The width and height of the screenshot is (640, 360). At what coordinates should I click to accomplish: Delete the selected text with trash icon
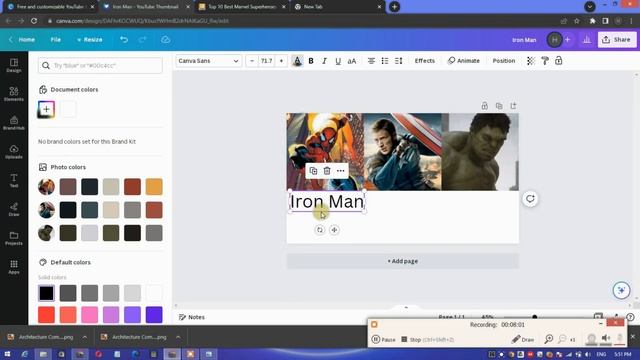coord(327,171)
